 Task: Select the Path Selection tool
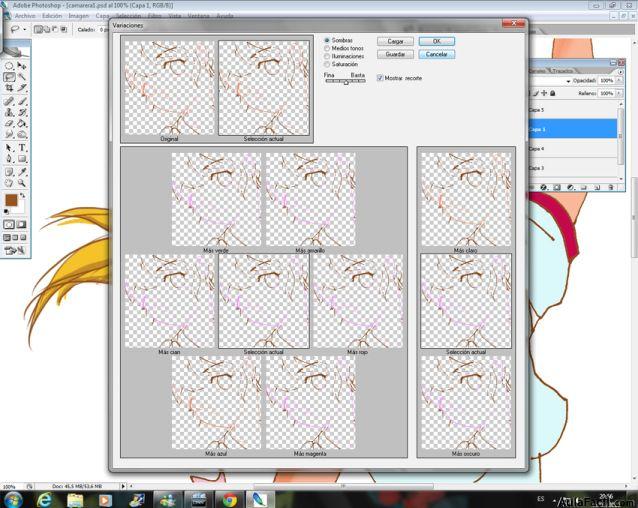tap(9, 148)
